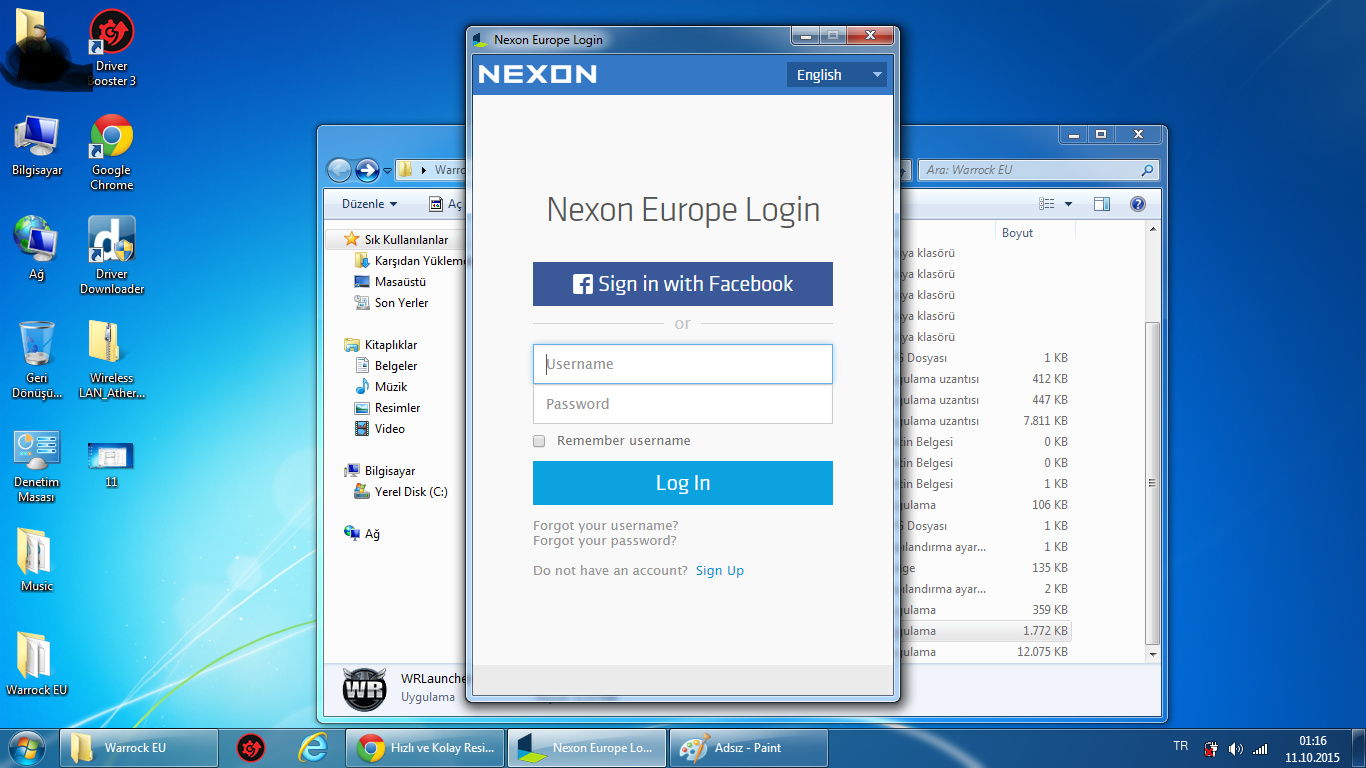Click the Boyut column header
This screenshot has width=1366, height=768.
(x=1035, y=233)
